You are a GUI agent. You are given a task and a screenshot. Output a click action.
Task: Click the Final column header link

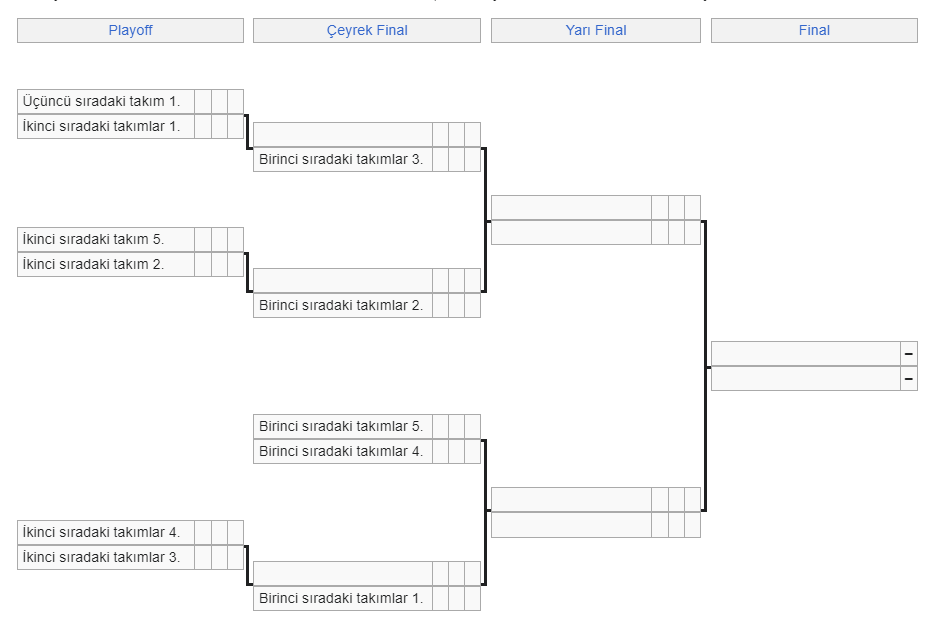[x=814, y=31]
